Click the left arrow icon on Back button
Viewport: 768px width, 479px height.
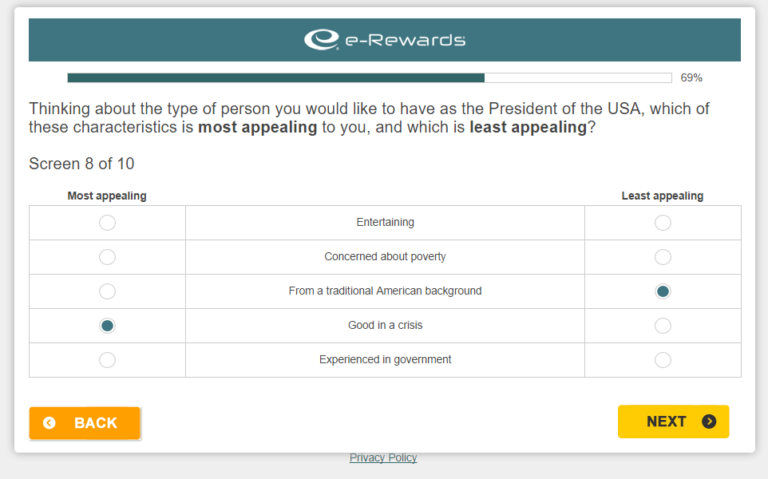point(49,423)
